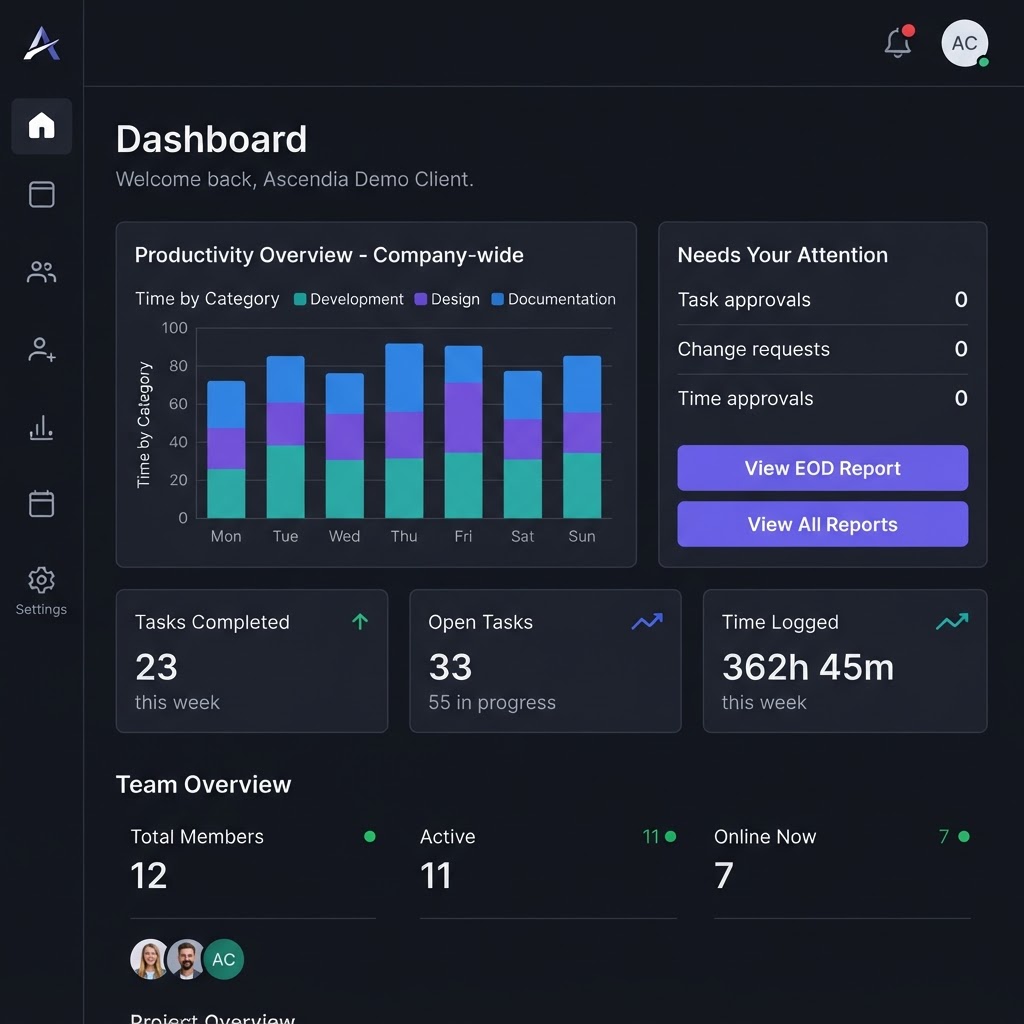Open notifications bell icon
1024x1024 pixels.
point(898,44)
